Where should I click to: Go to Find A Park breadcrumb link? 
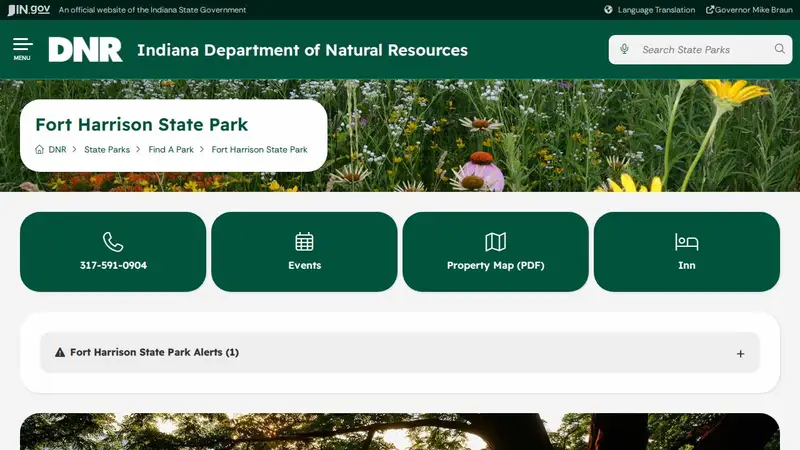(x=171, y=149)
